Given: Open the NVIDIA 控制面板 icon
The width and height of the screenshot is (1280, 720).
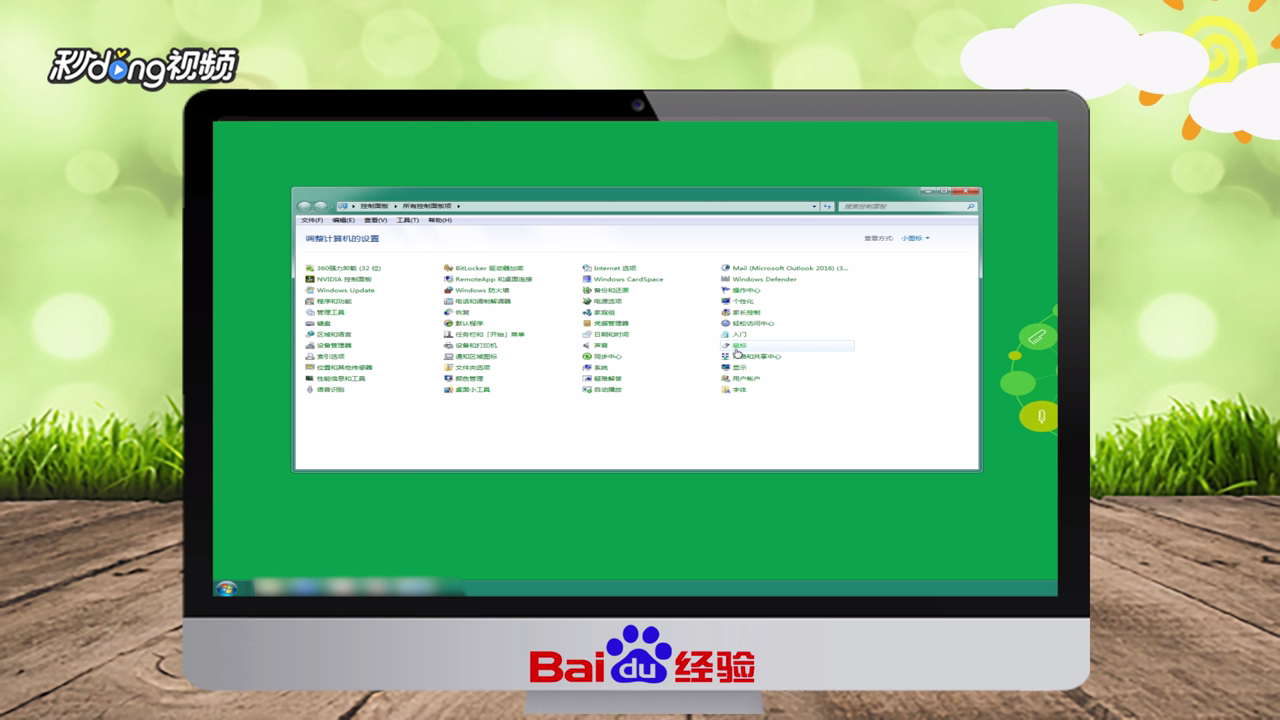Looking at the screenshot, I should 310,279.
